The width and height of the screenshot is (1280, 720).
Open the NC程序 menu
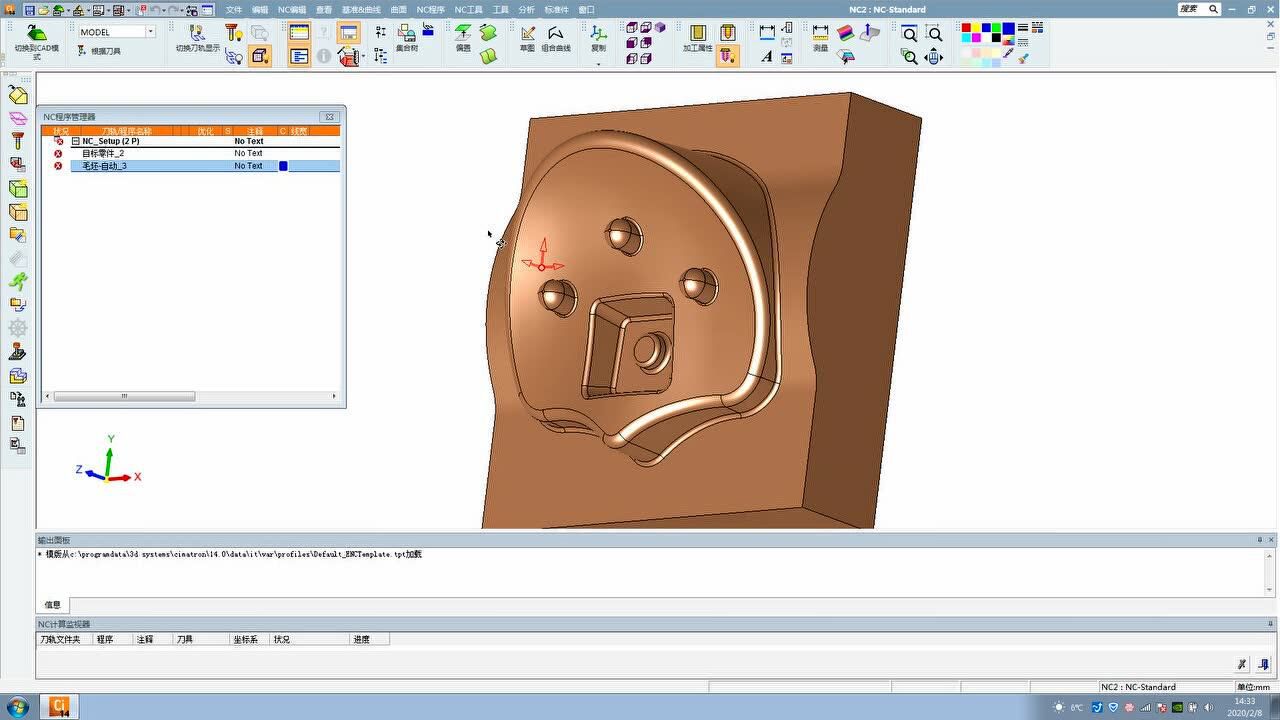point(430,9)
